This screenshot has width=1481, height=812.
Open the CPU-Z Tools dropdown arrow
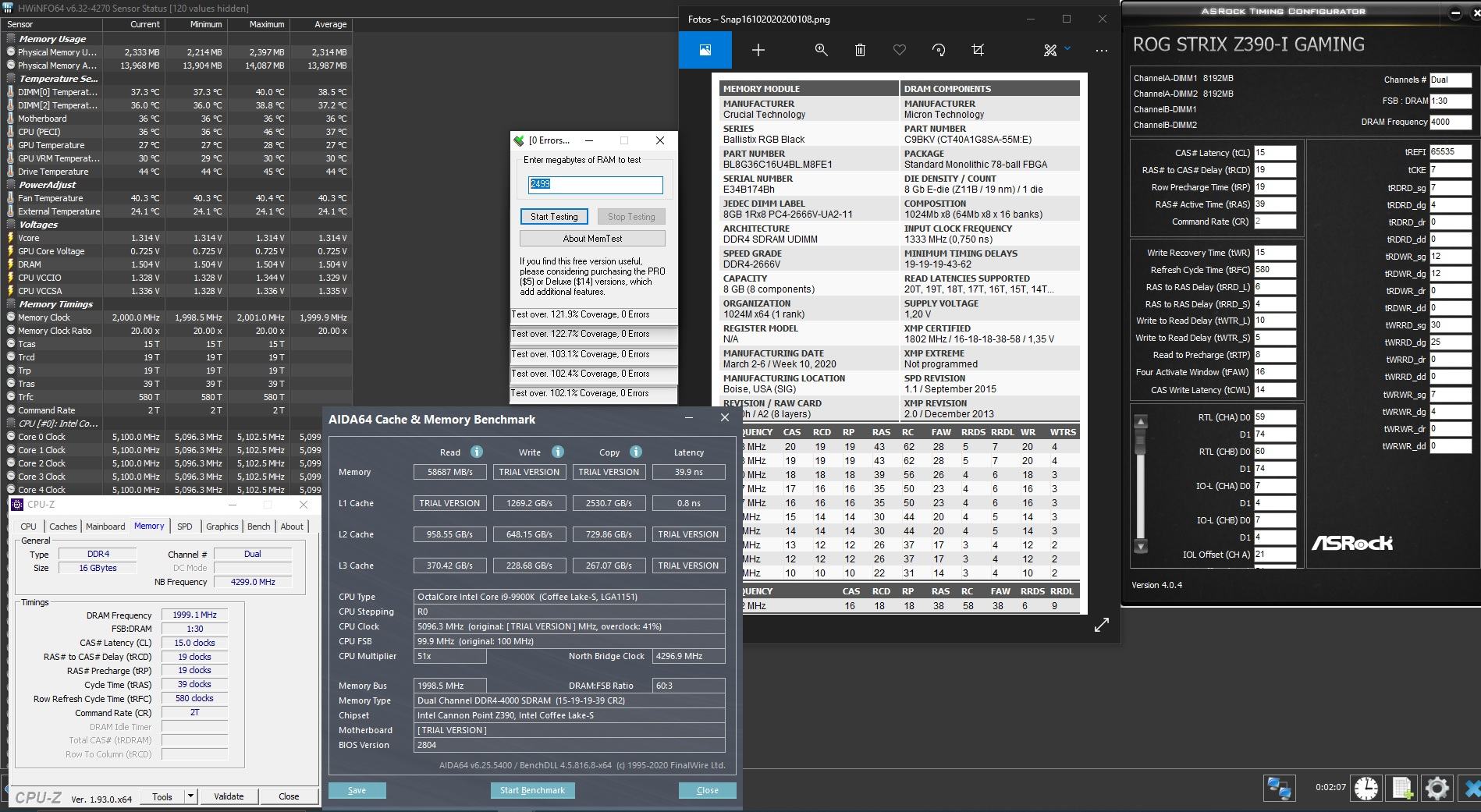190,796
